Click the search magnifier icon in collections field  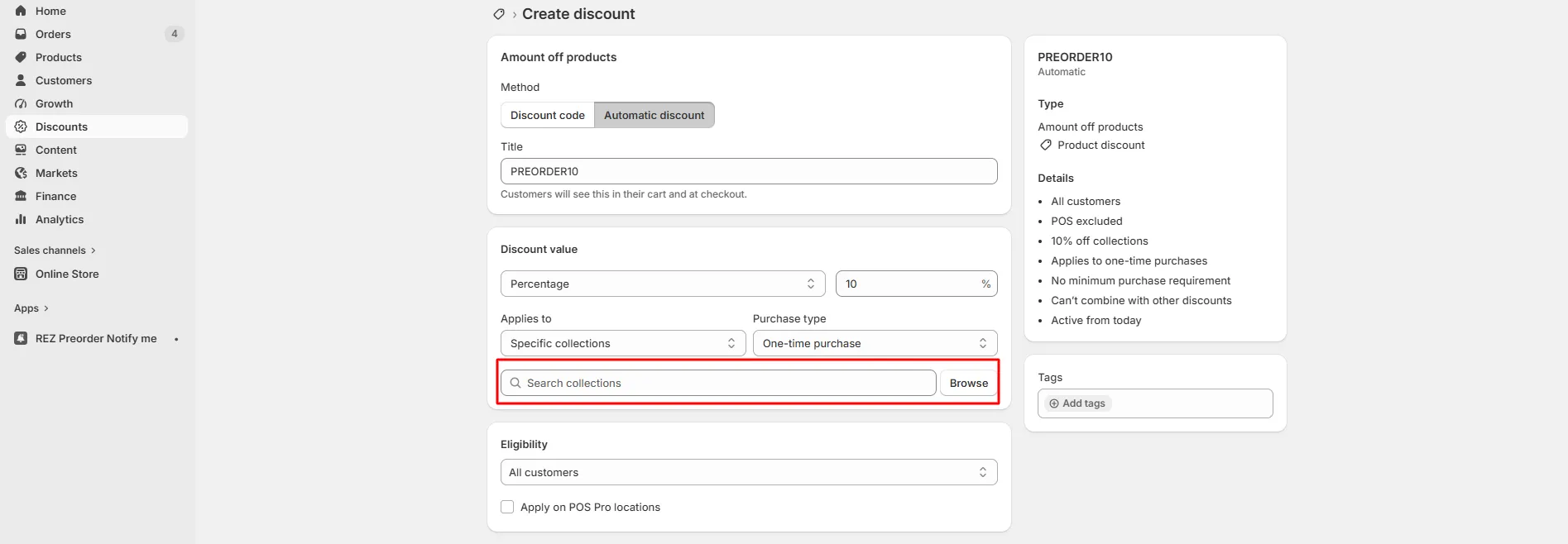tap(515, 383)
